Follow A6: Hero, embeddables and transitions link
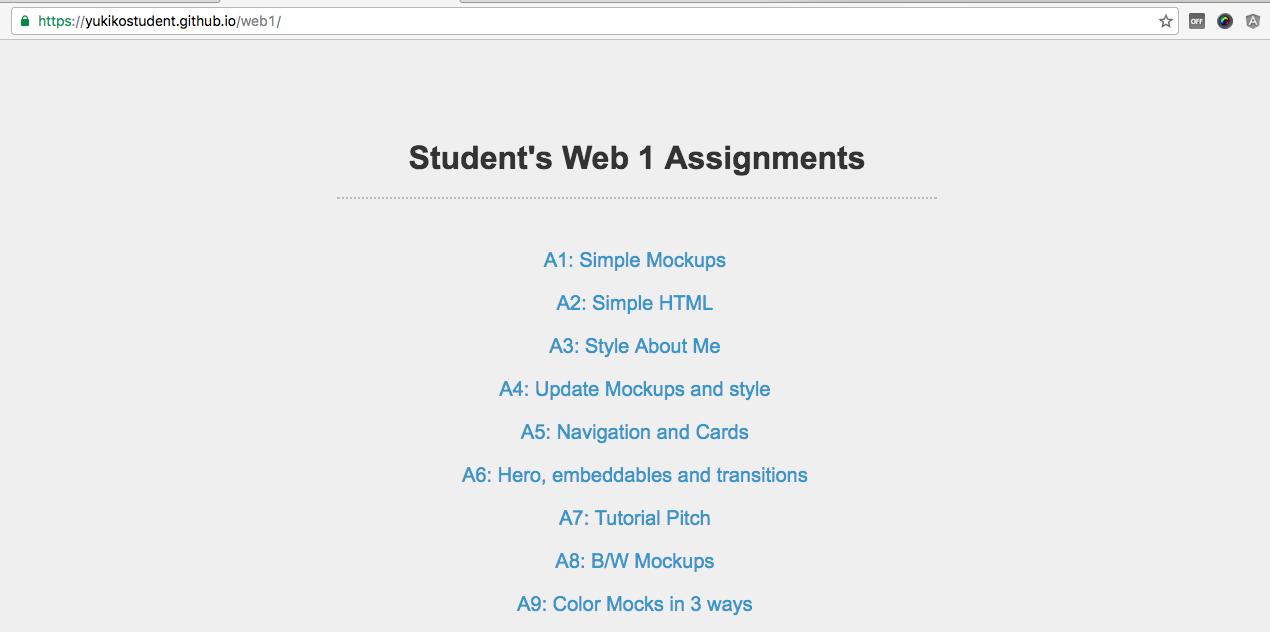This screenshot has width=1270, height=632. pos(635,475)
